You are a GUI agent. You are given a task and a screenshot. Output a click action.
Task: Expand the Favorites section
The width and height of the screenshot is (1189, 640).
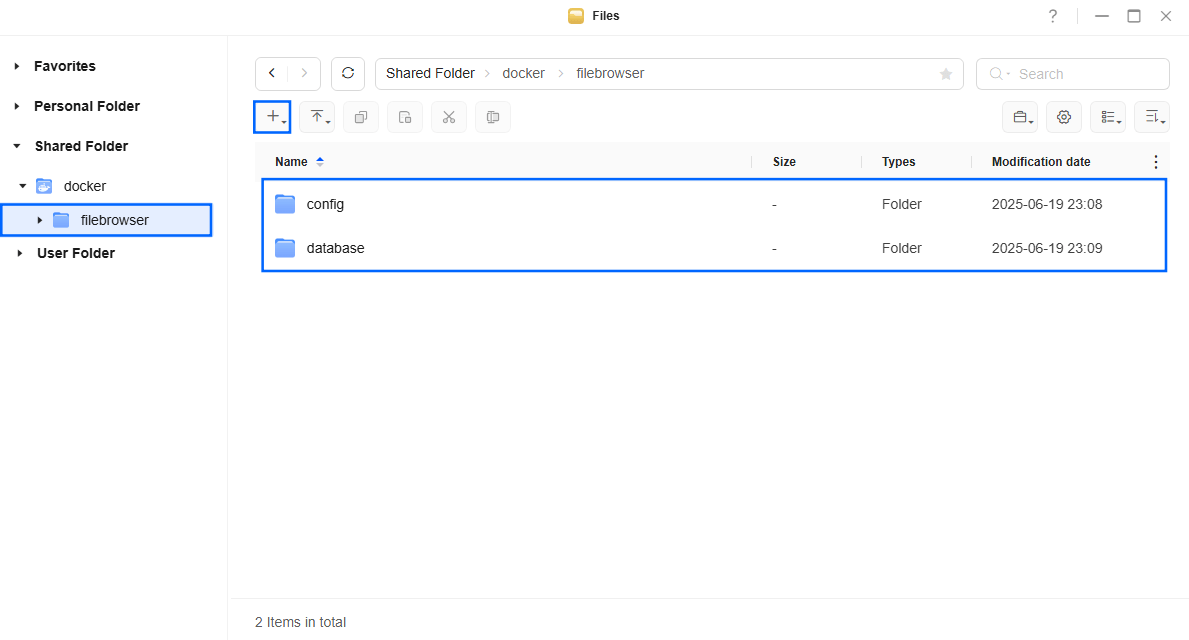[x=17, y=66]
